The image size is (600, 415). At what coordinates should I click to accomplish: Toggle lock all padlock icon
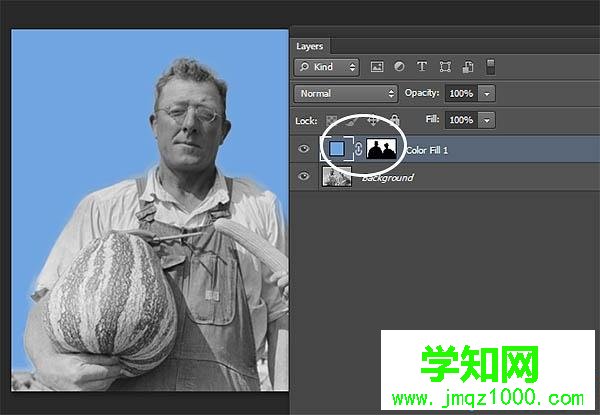click(x=395, y=120)
